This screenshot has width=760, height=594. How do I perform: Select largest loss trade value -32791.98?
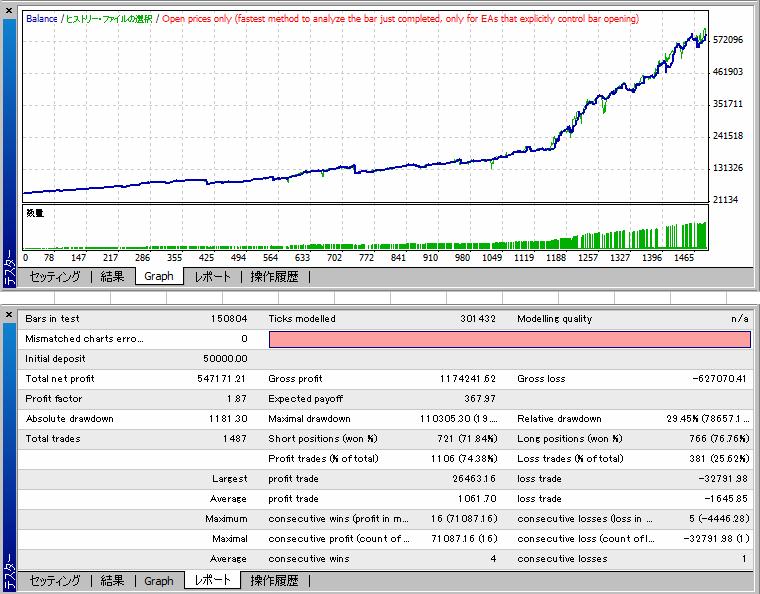coord(723,479)
